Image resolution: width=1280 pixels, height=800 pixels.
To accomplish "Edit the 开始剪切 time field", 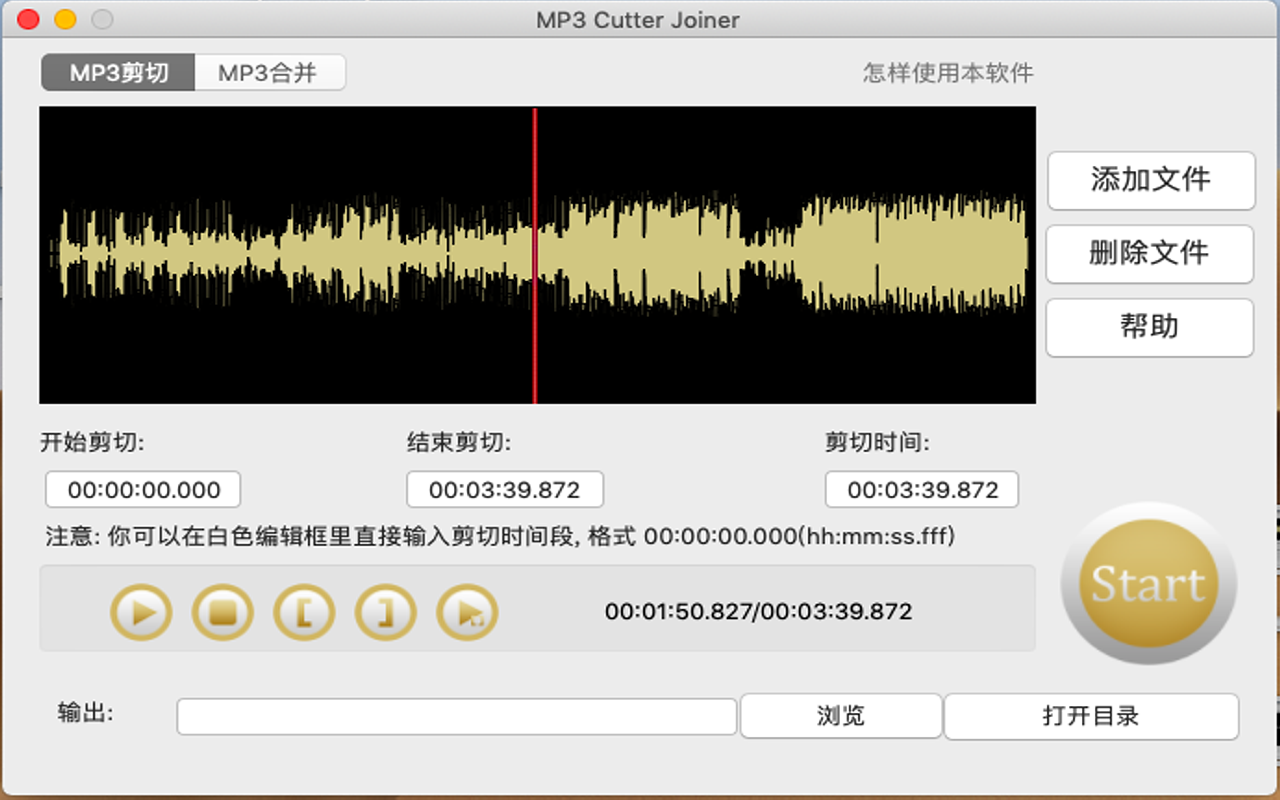I will [x=143, y=490].
